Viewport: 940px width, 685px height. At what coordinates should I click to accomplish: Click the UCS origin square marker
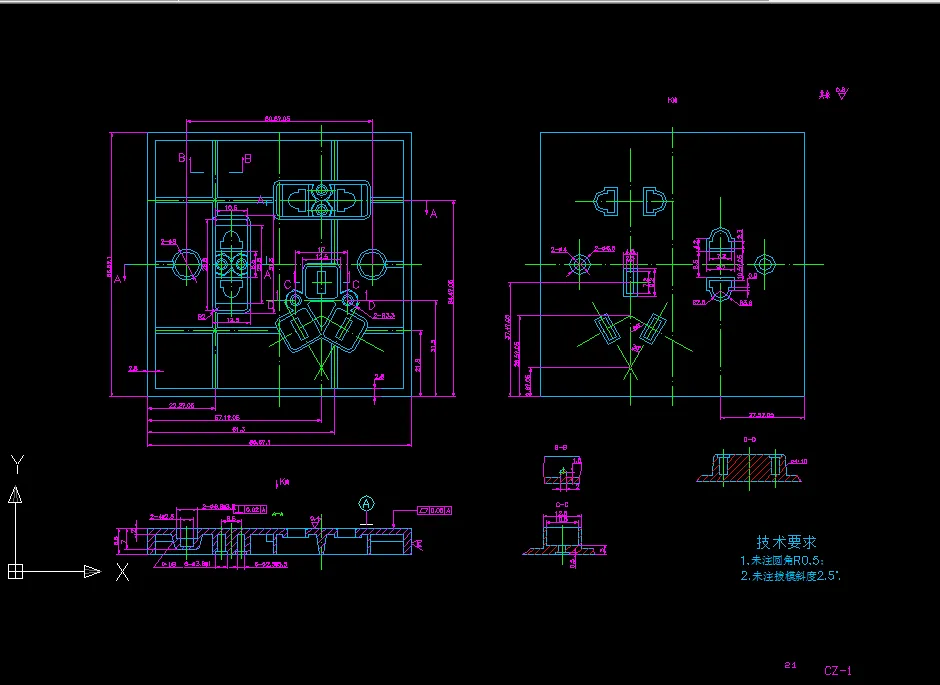point(15,571)
